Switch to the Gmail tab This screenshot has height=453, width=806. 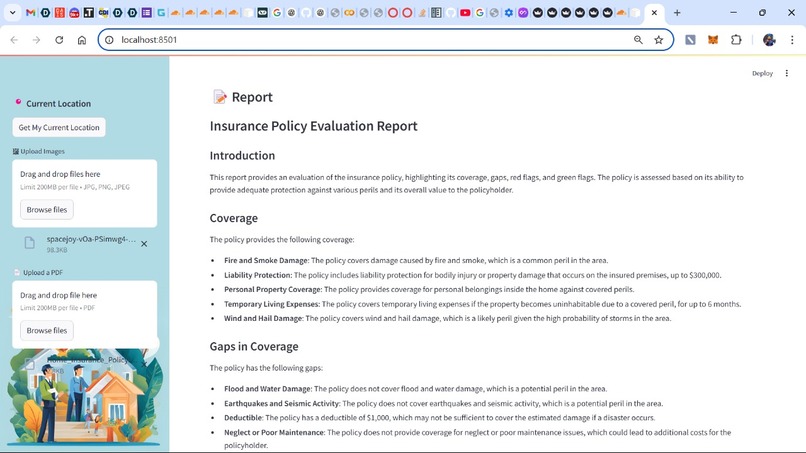coord(30,12)
